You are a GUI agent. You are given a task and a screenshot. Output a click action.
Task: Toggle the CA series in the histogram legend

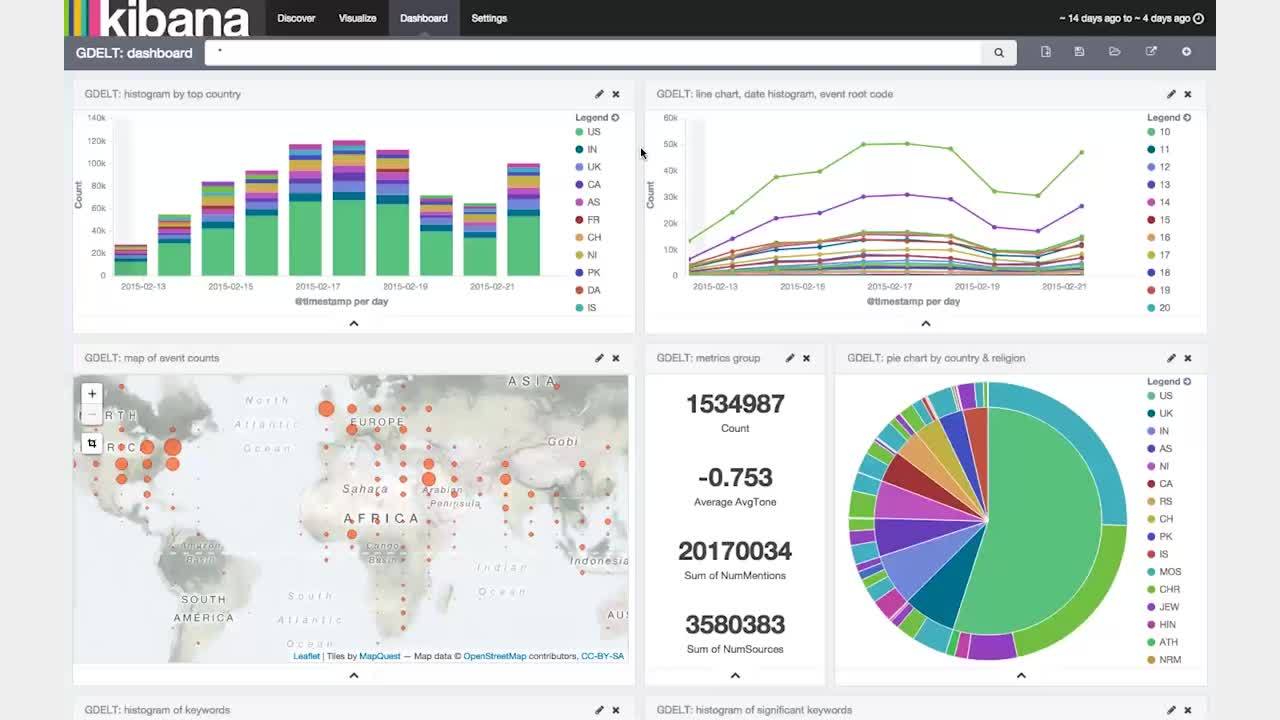tap(592, 185)
